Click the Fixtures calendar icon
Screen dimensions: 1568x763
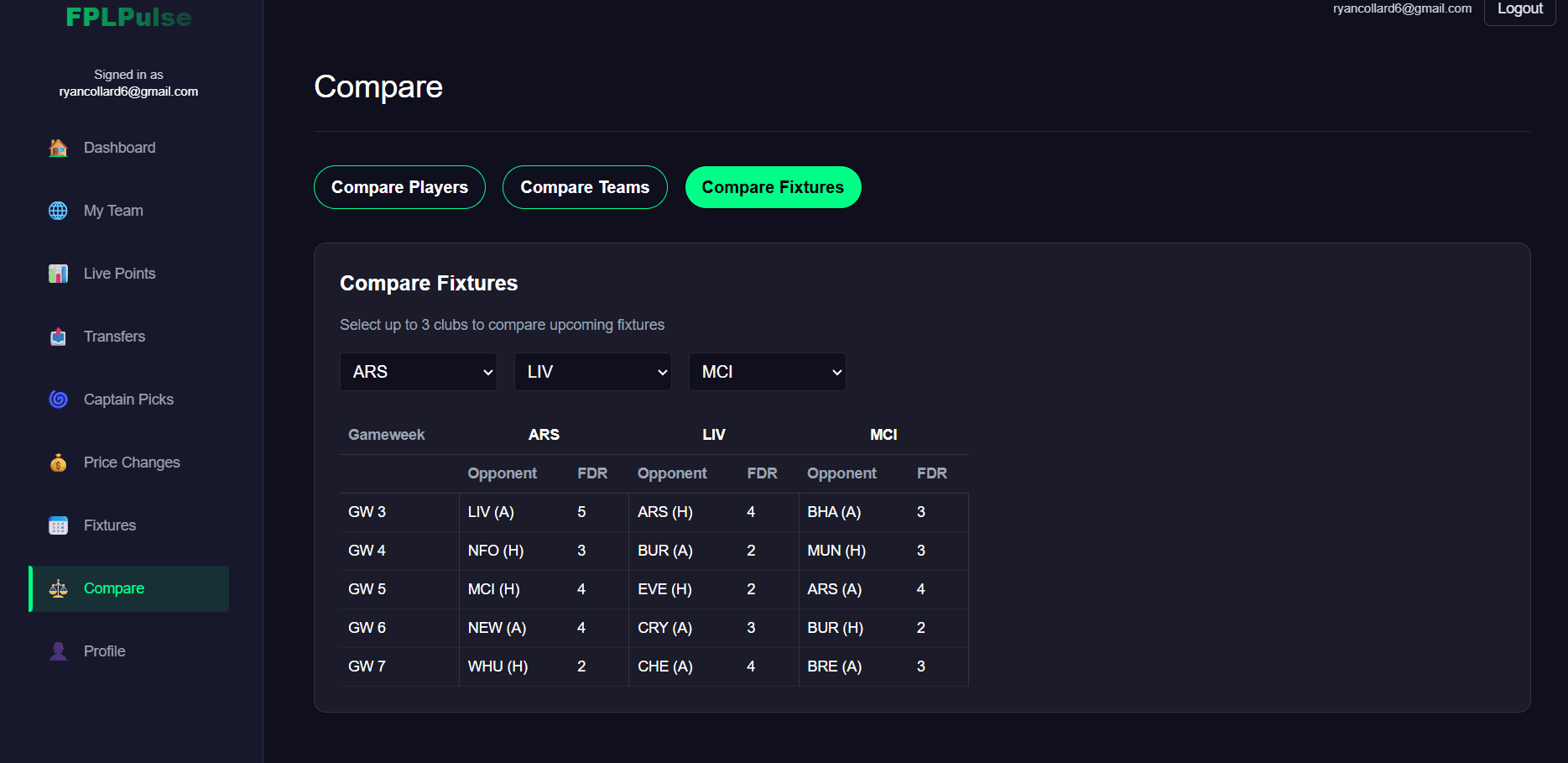(58, 525)
